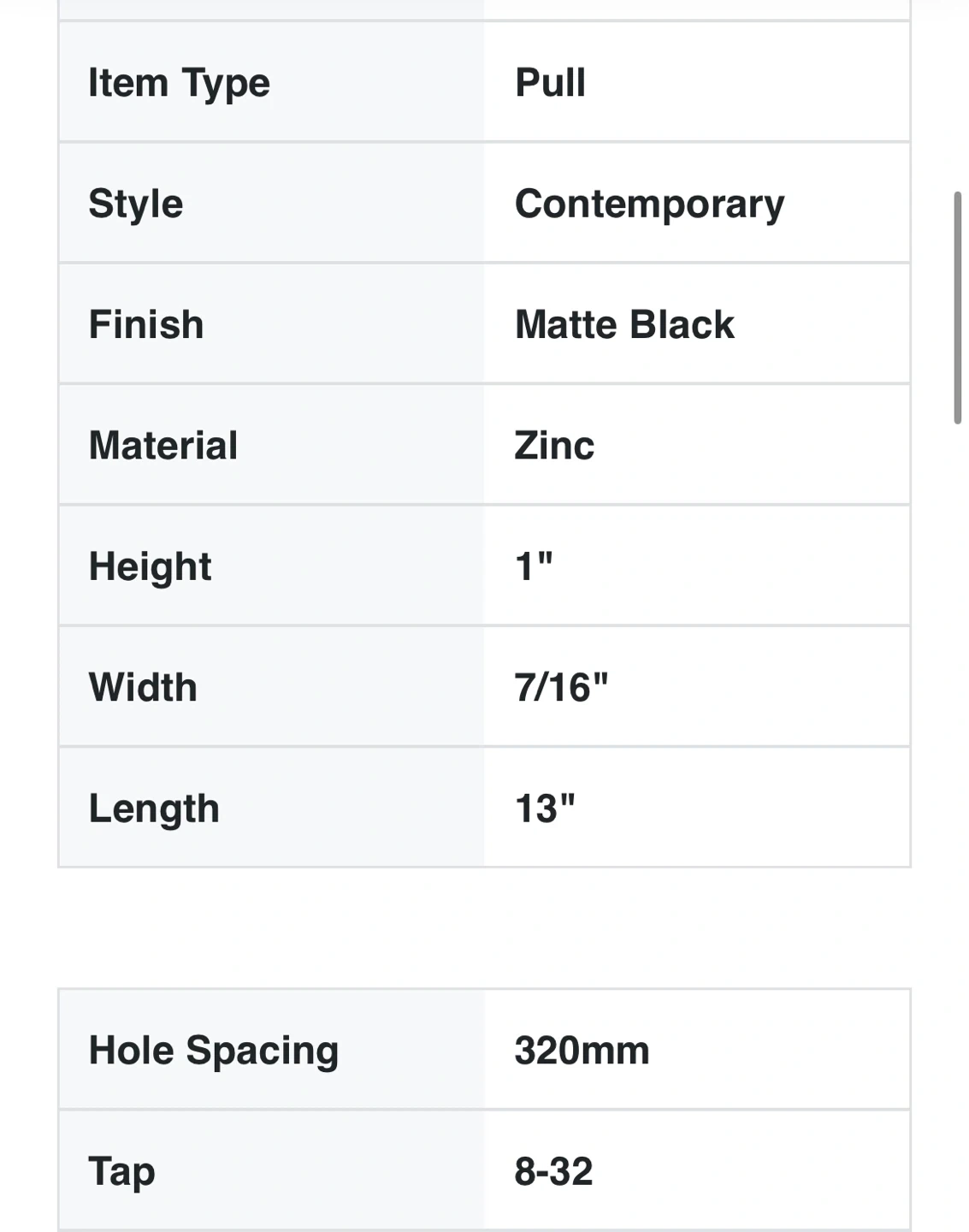This screenshot has width=969, height=1232.
Task: Click the blank gap between the two tables
Action: 484,928
